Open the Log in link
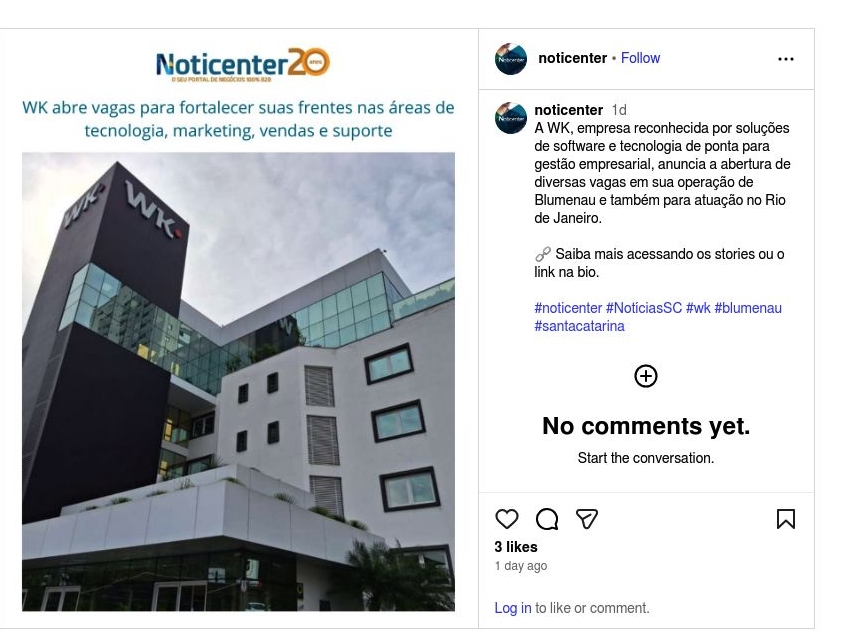This screenshot has width=842, height=640. tap(513, 608)
